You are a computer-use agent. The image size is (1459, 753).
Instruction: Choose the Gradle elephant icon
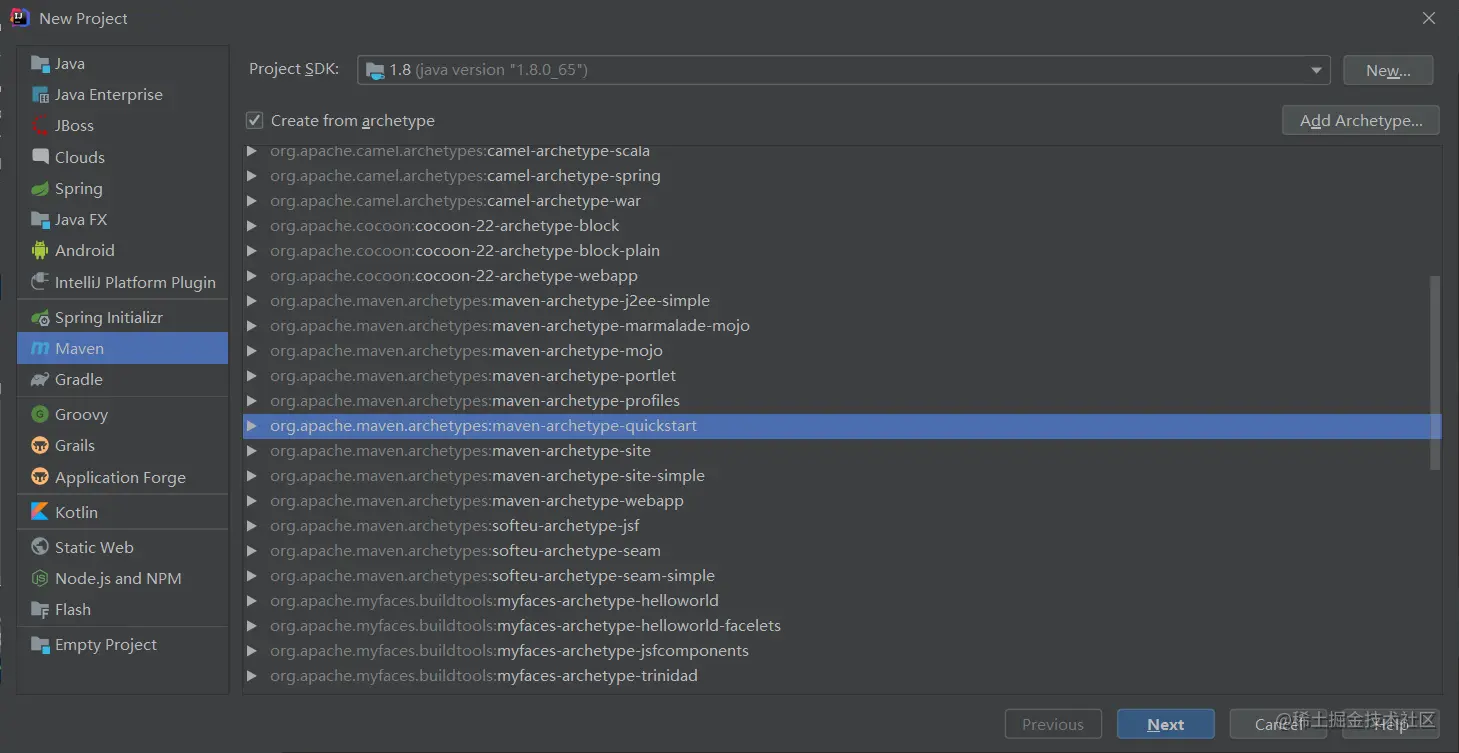(x=40, y=379)
